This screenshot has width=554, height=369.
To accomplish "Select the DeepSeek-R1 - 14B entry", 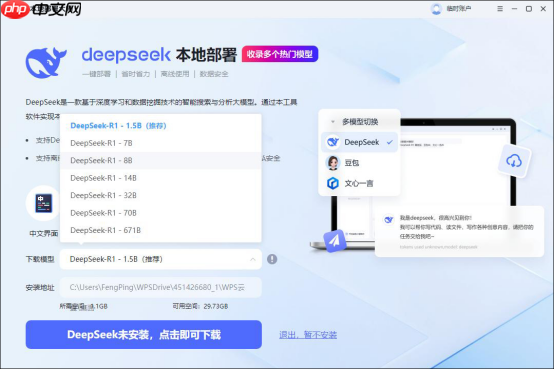I will (x=161, y=178).
